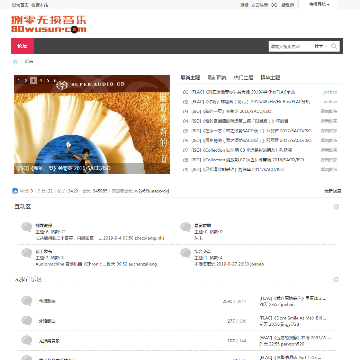The height and width of the screenshot is (360, 360).
Task: Click bubble icon beside the Audiomachine forum
Action: click(x=27, y=253)
